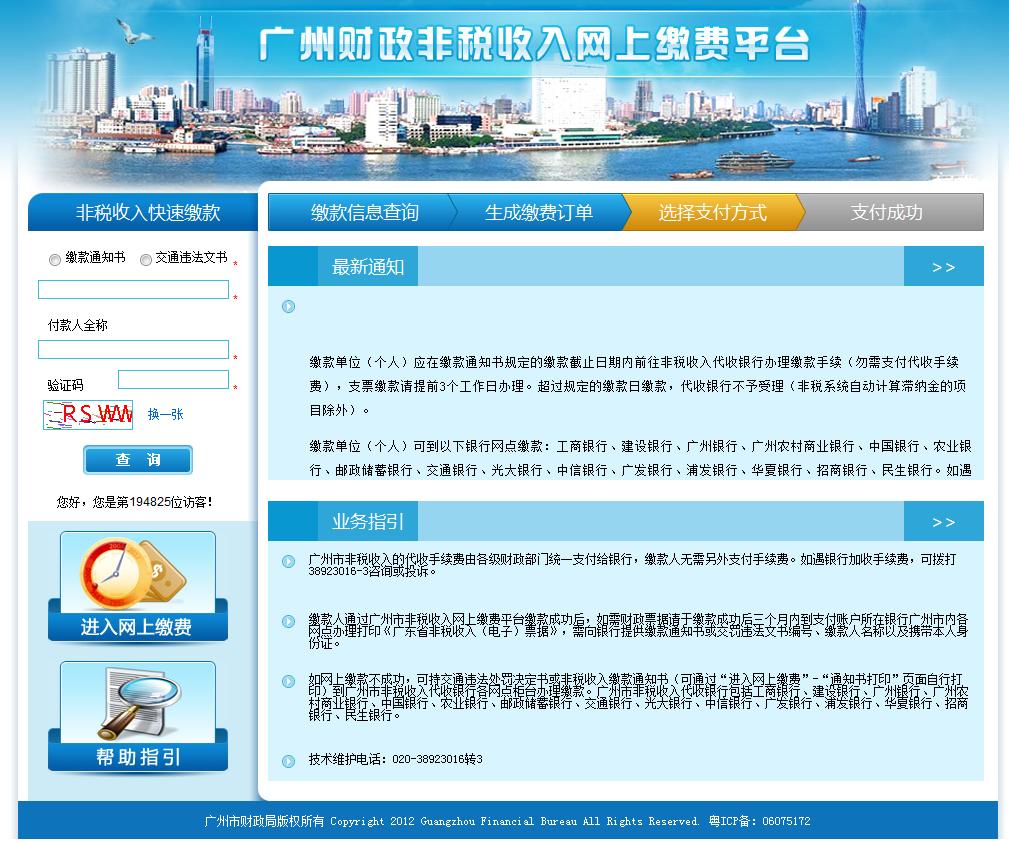This screenshot has height=843, width=1009.
Task: Click the 付款人全称 input field
Action: pos(133,350)
